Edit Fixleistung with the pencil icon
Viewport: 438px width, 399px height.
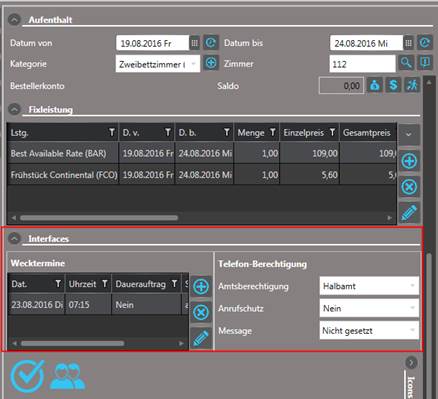(409, 212)
